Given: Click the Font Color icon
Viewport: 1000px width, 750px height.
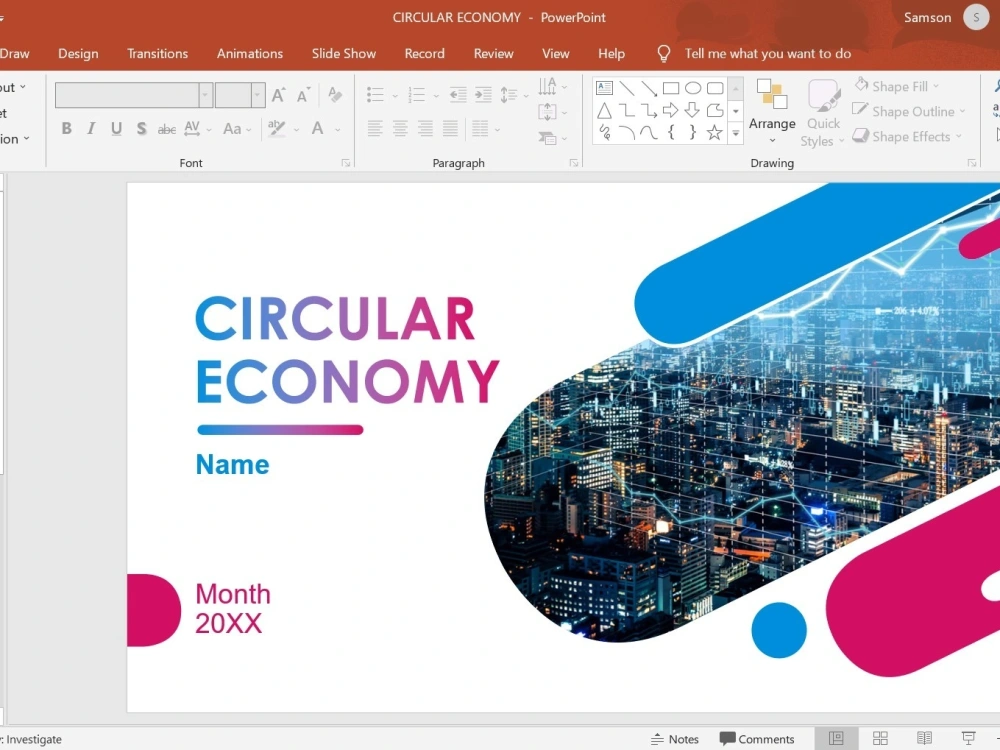Looking at the screenshot, I should tap(317, 128).
